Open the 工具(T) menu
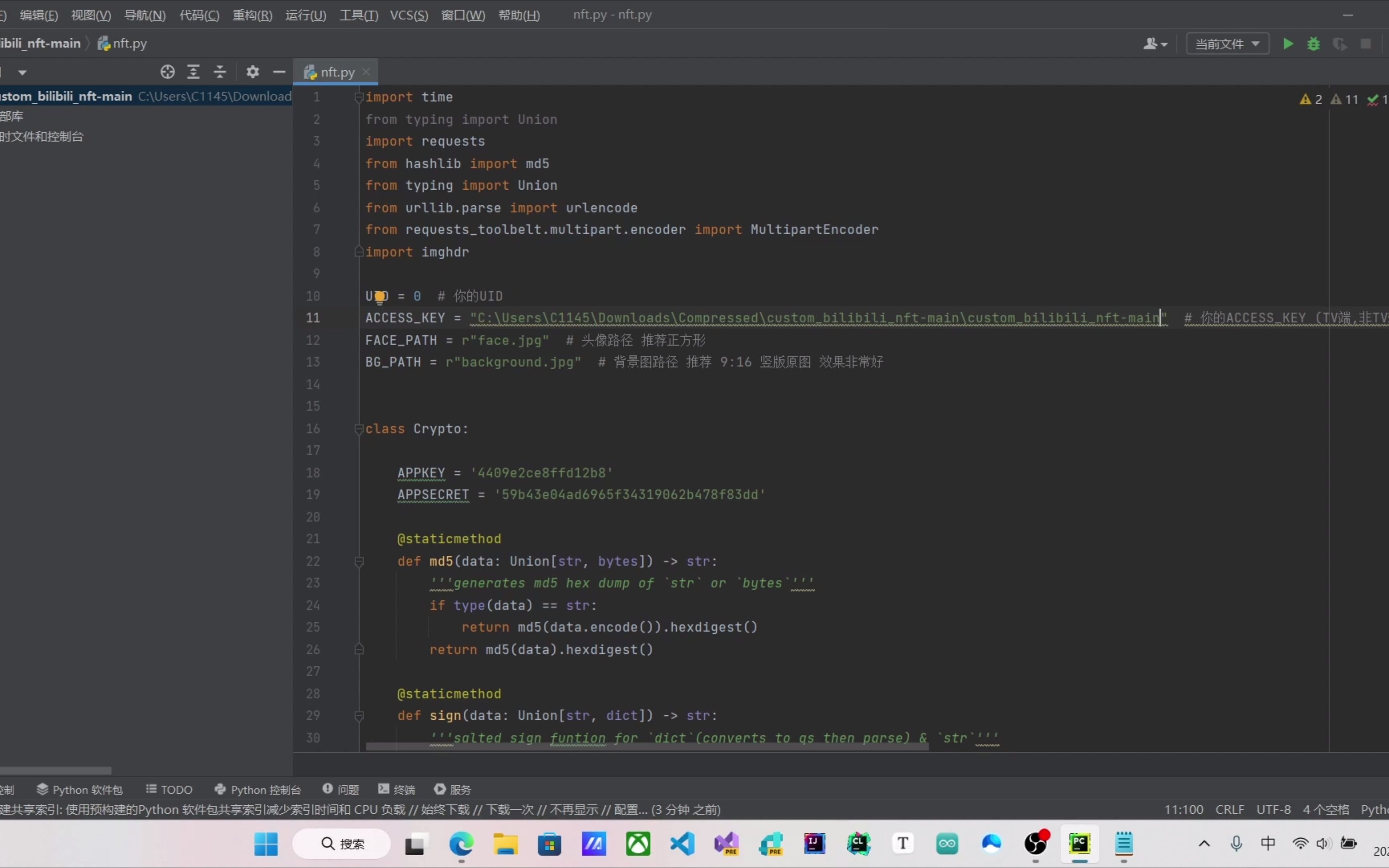Image resolution: width=1389 pixels, height=868 pixels. pyautogui.click(x=359, y=15)
